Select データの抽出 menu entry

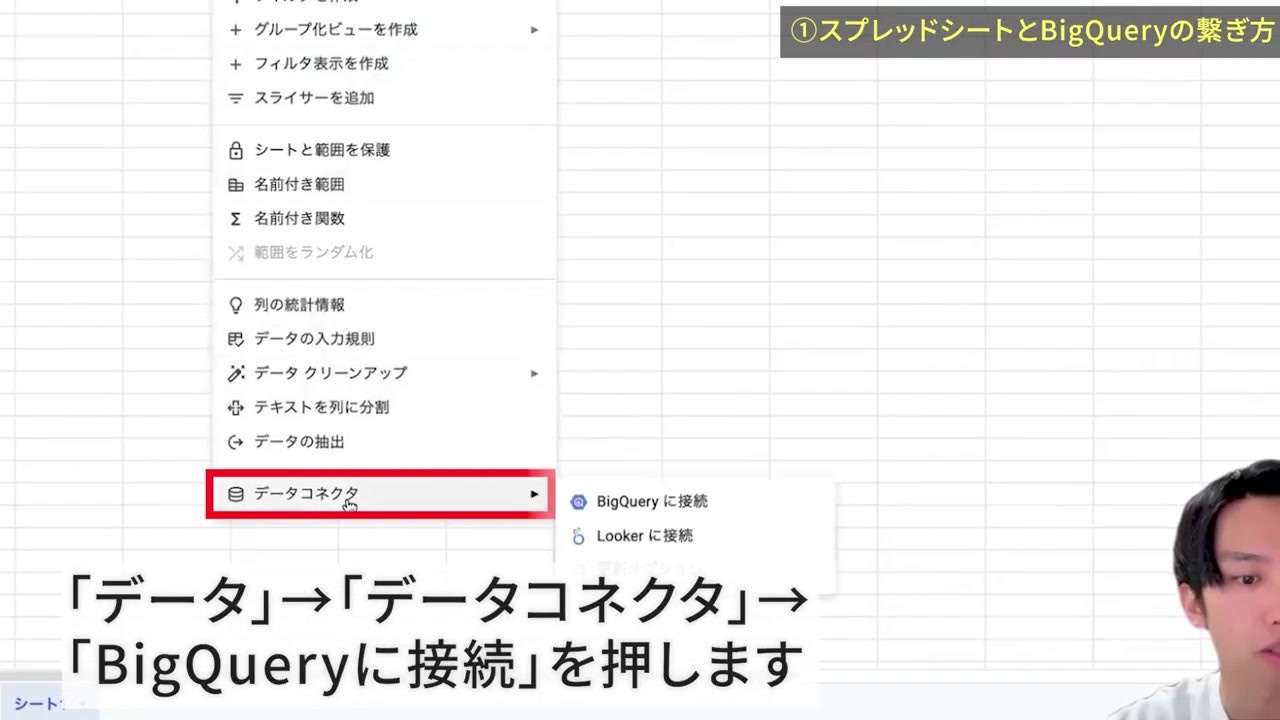point(384,441)
